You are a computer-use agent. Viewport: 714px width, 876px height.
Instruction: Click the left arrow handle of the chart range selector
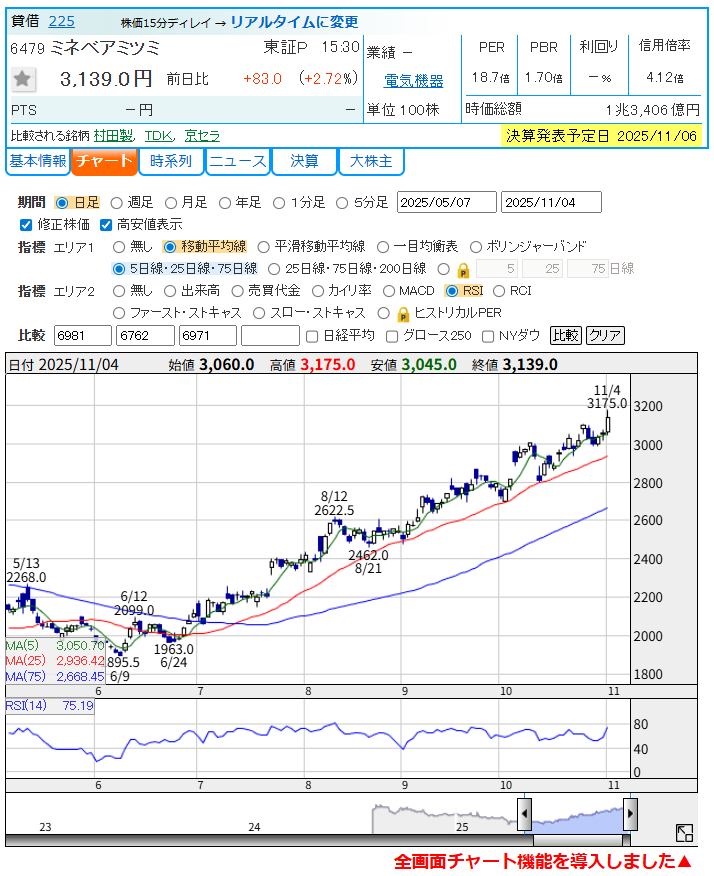(x=524, y=813)
